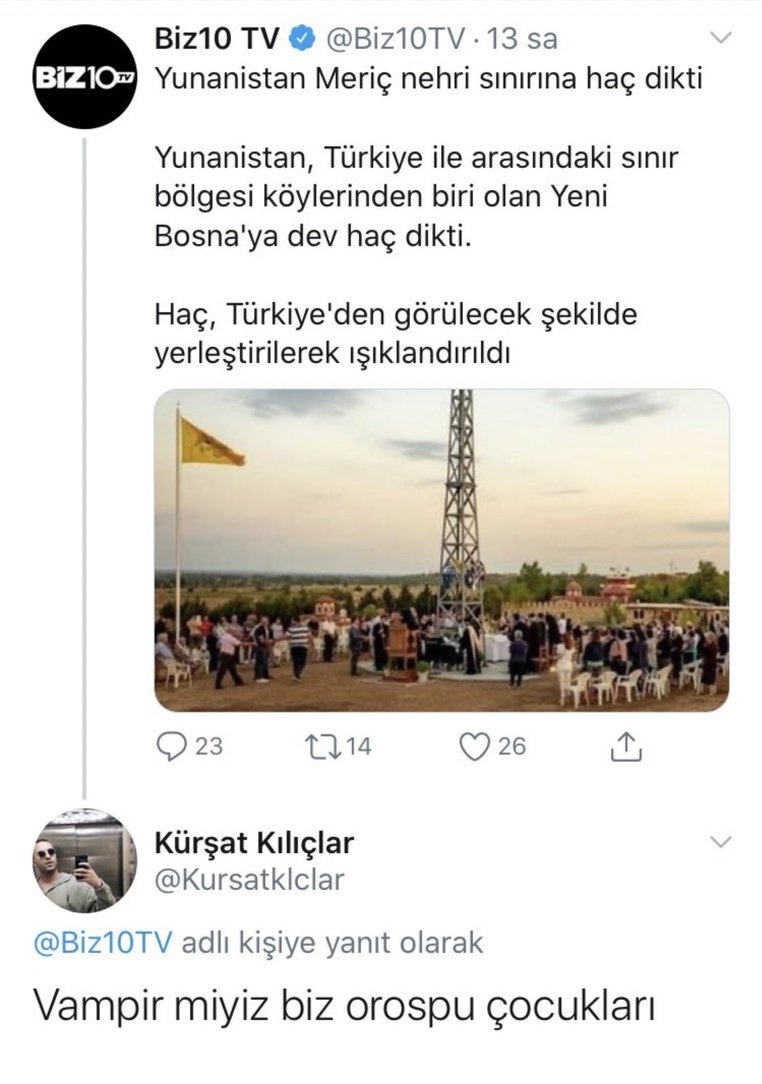Image resolution: width=762 pixels, height=1084 pixels.
Task: Click the reply speech bubble icon
Action: coord(173,746)
